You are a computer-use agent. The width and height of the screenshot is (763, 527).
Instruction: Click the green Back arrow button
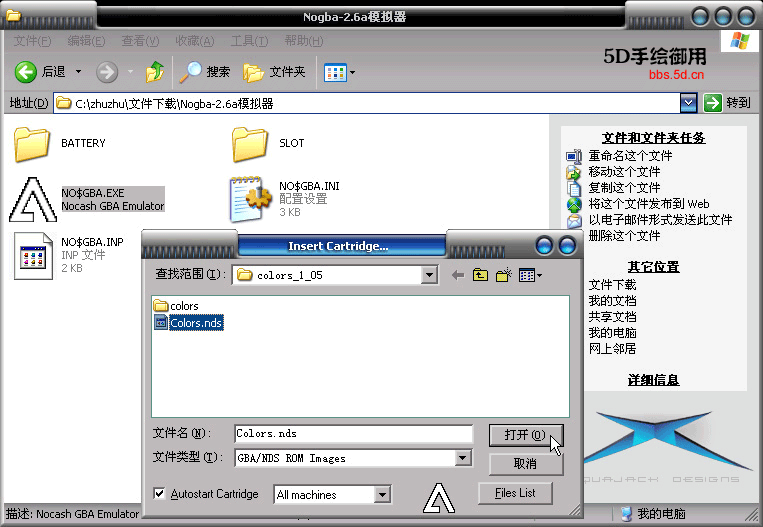[25, 72]
